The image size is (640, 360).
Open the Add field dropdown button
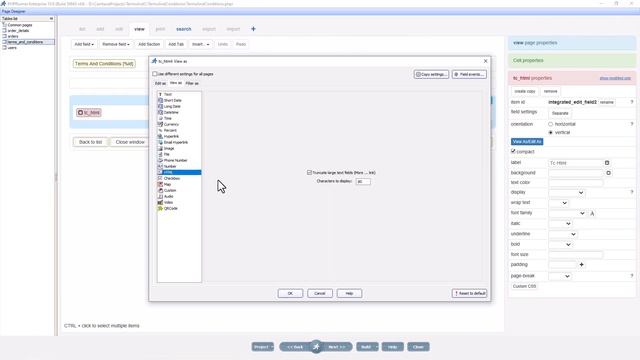(x=84, y=44)
